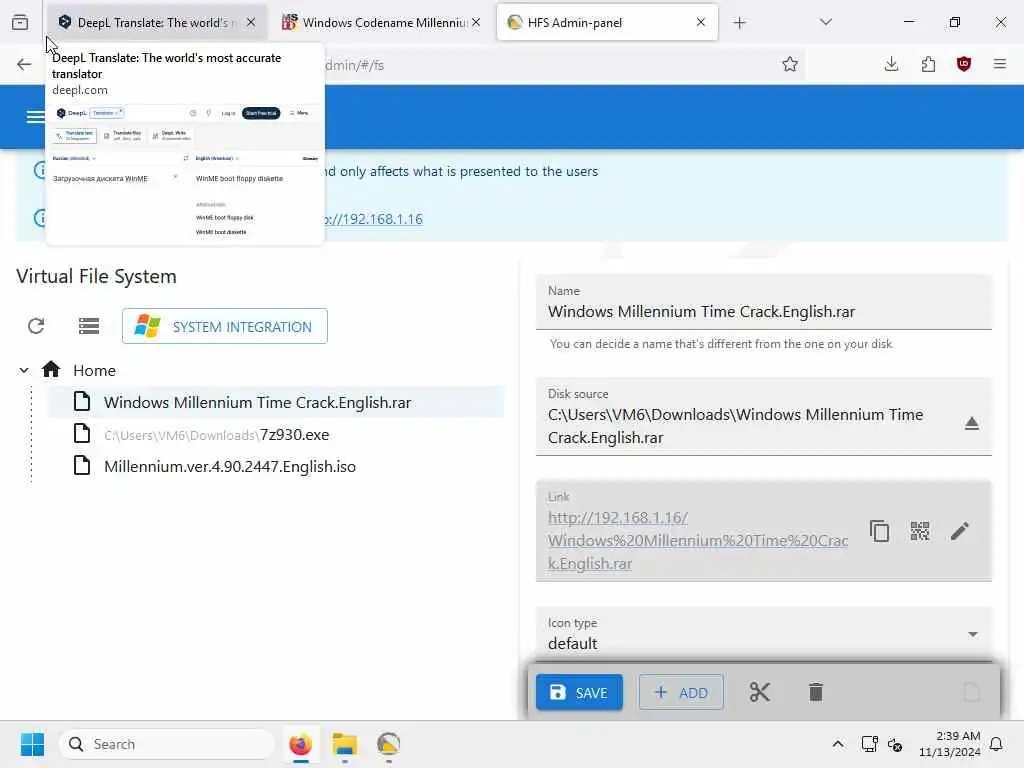Open the extensions menu
This screenshot has height=768, width=1024.
(x=928, y=64)
